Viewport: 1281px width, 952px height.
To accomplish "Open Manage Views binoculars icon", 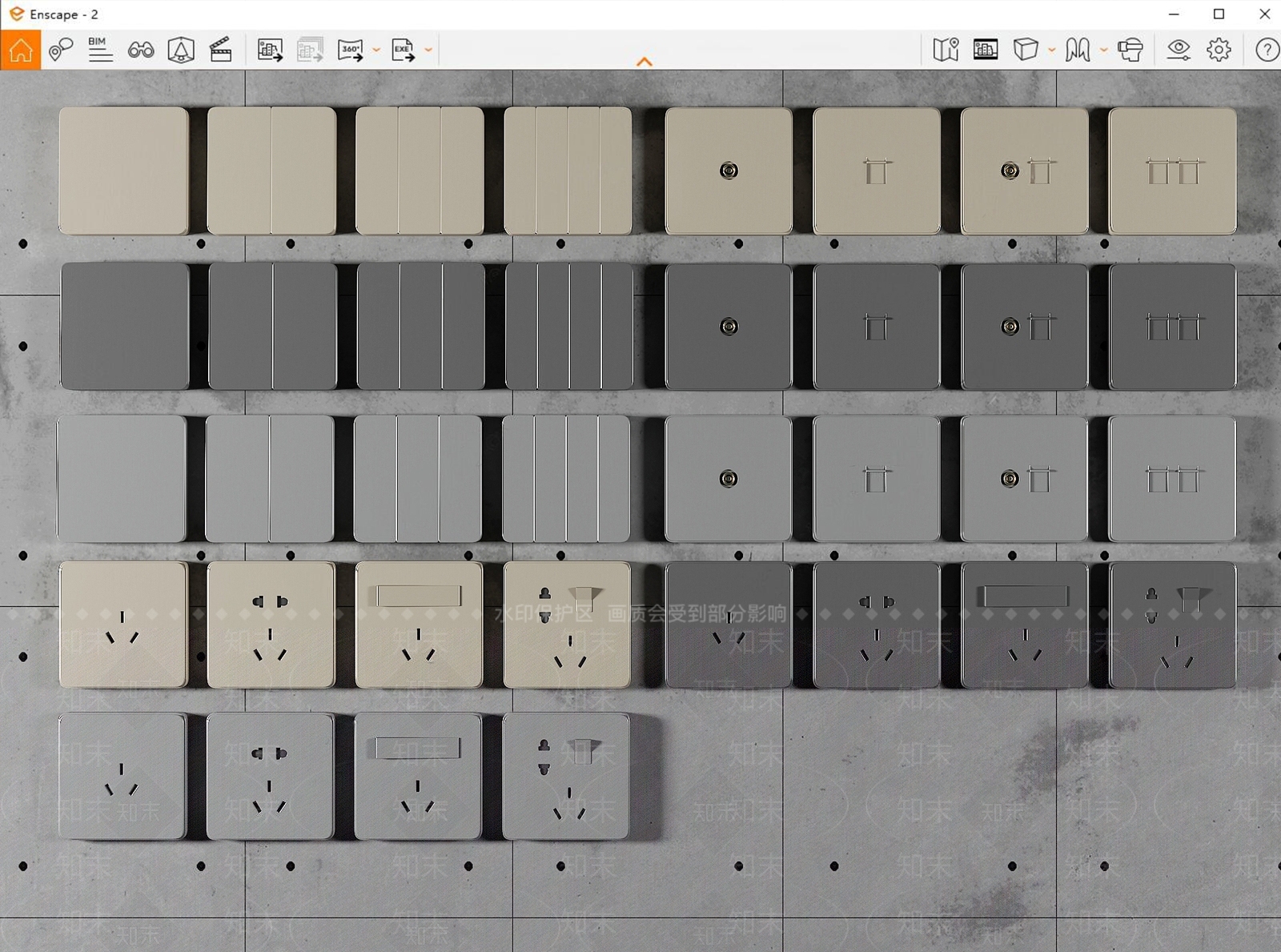I will pos(141,50).
